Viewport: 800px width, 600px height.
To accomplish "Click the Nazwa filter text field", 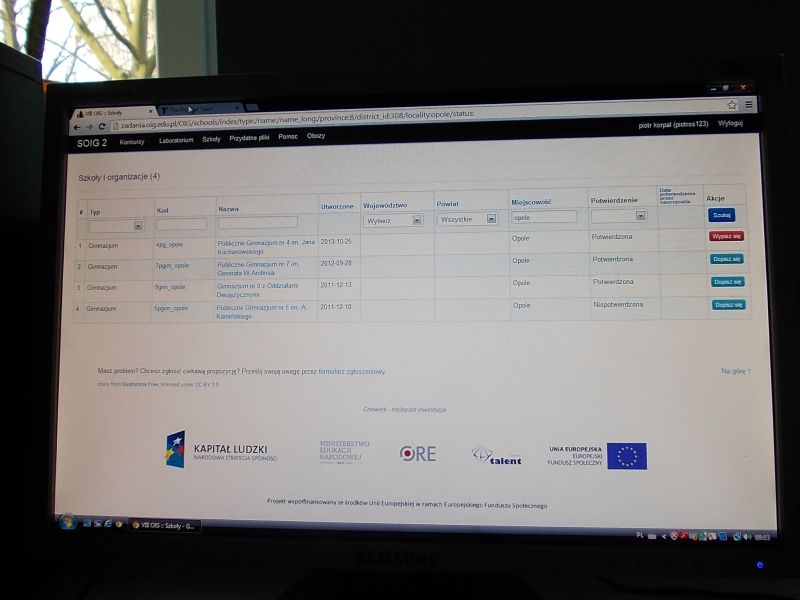I will point(258,222).
